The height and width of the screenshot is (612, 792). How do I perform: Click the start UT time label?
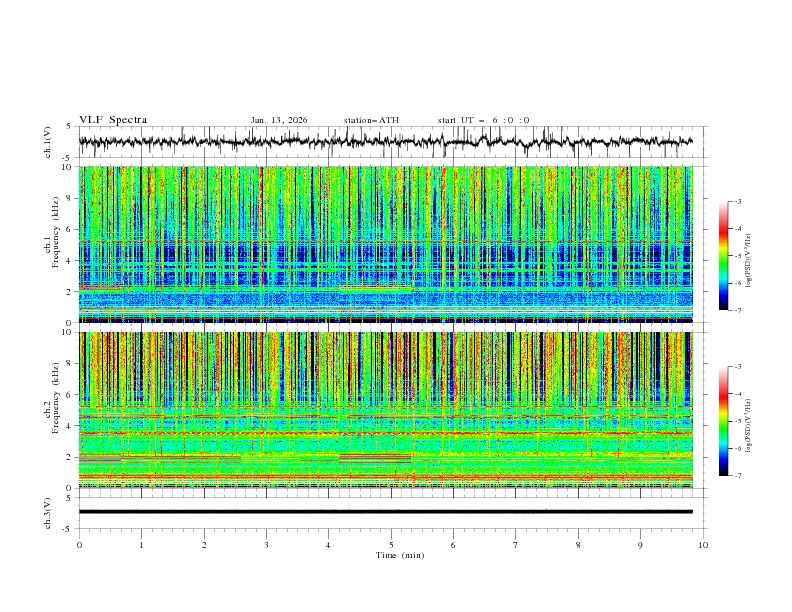(x=483, y=120)
